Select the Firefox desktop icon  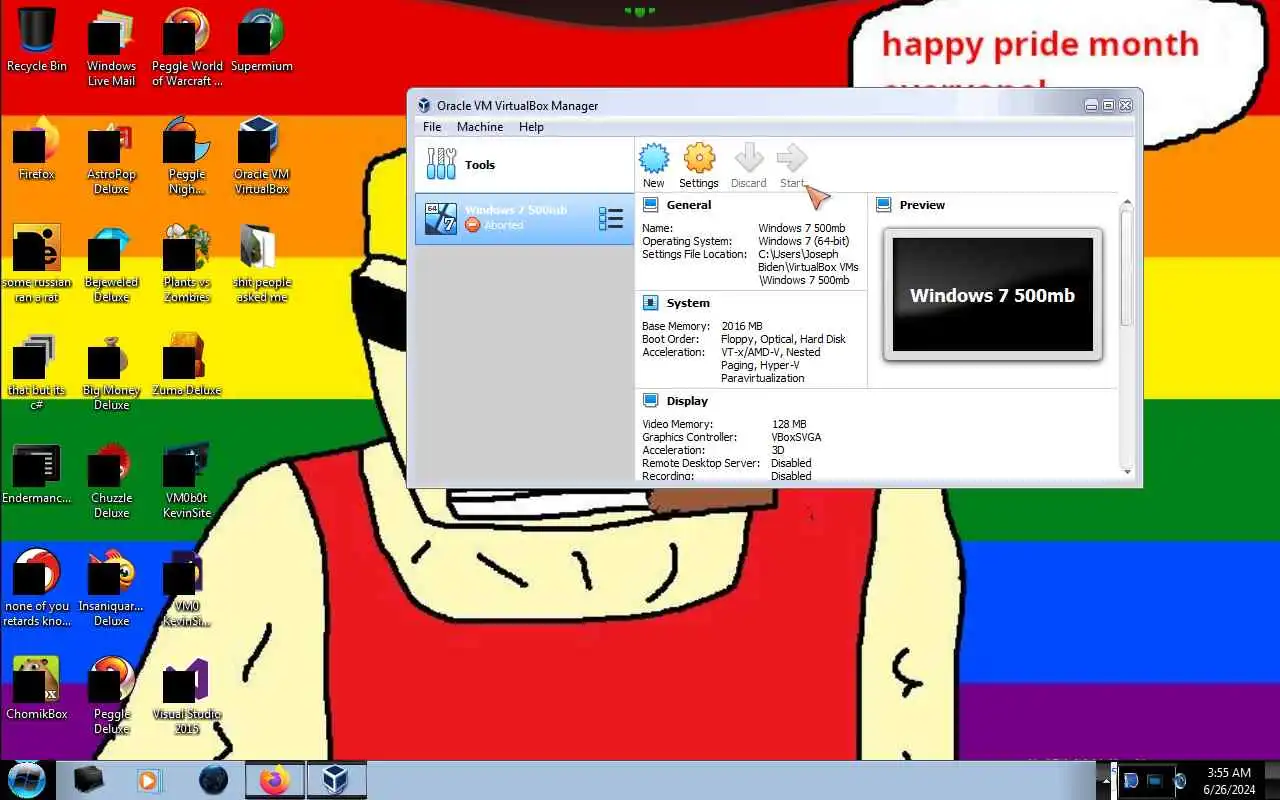[37, 150]
